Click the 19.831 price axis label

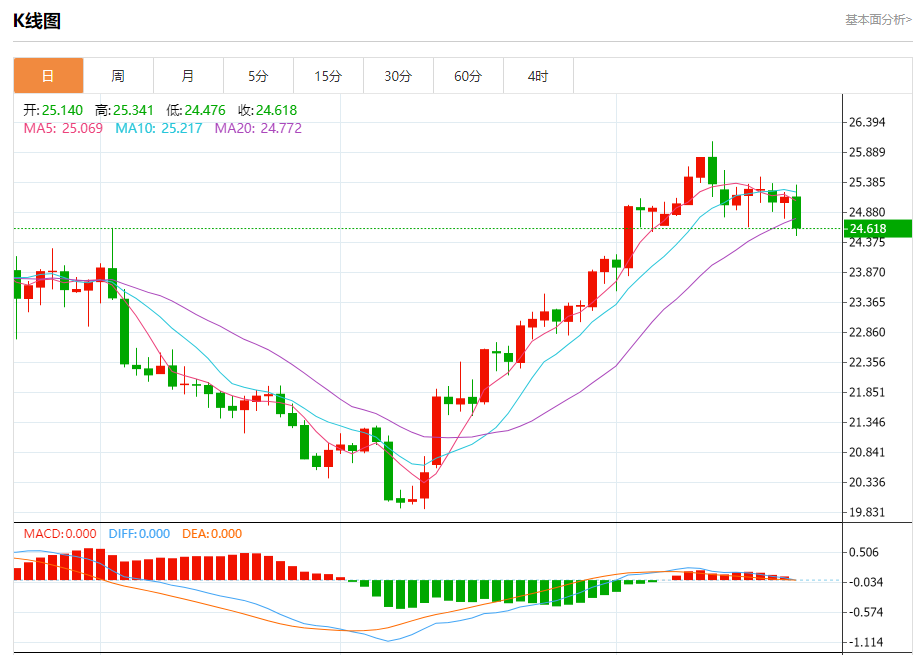pos(867,512)
